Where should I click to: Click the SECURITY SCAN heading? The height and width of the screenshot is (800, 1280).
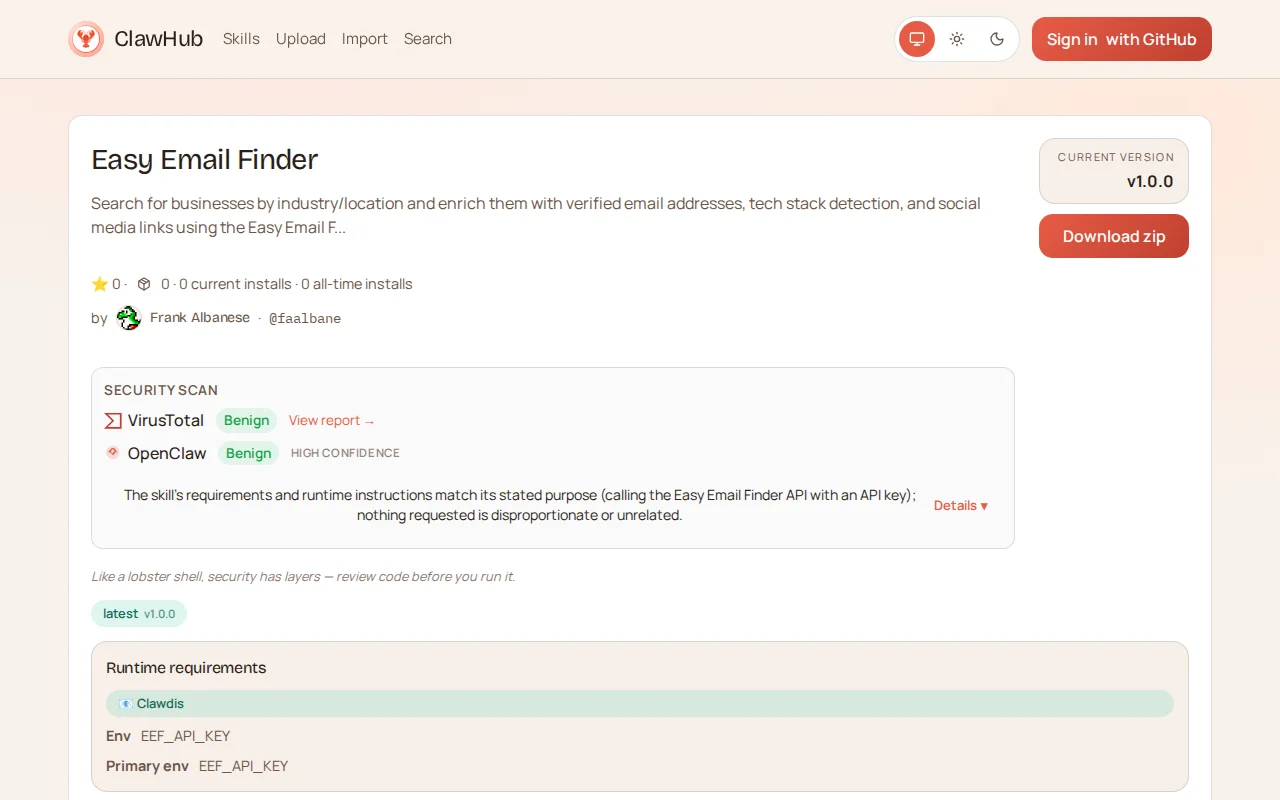pos(161,390)
